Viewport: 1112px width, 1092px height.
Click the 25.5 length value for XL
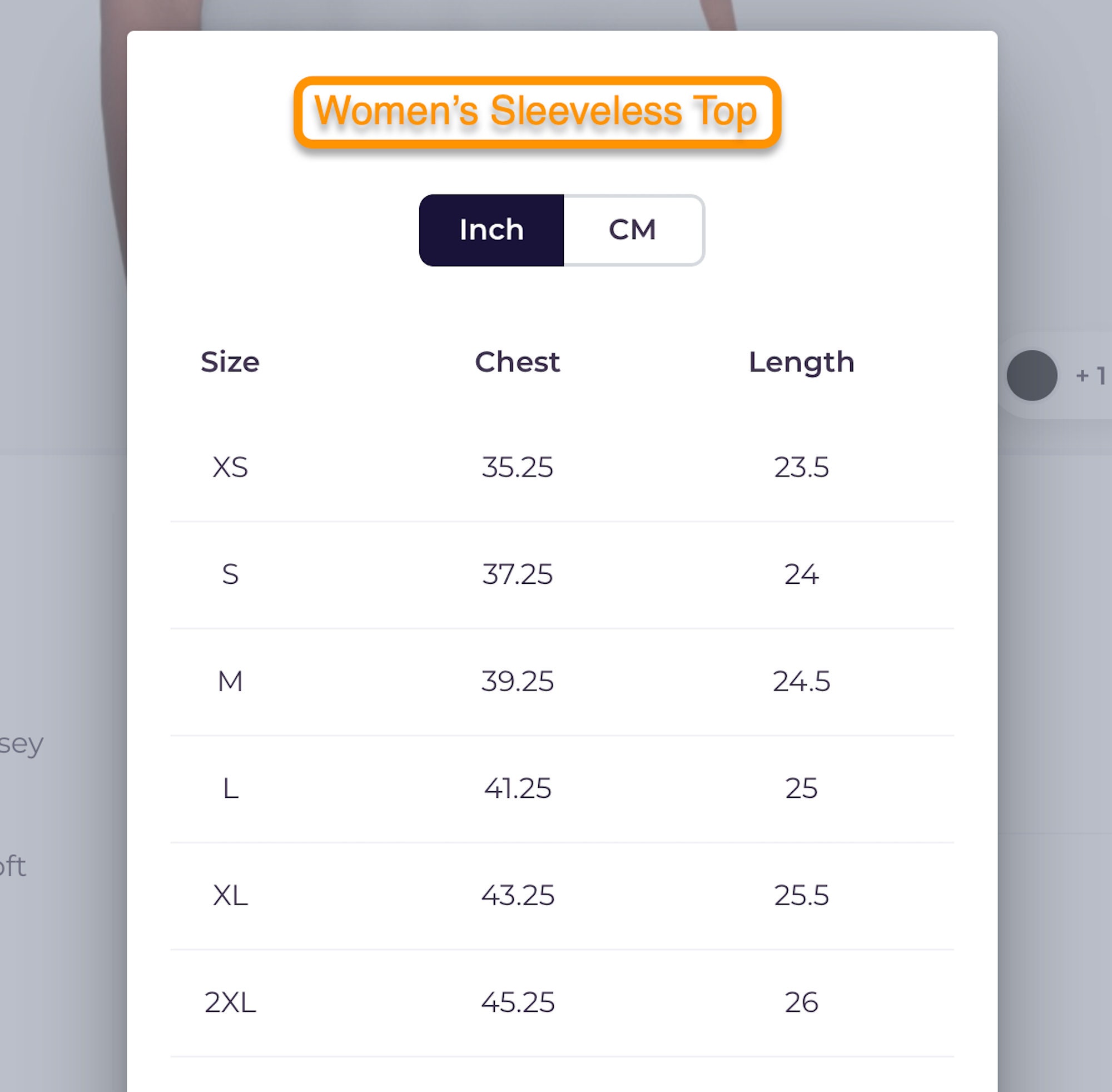[801, 895]
